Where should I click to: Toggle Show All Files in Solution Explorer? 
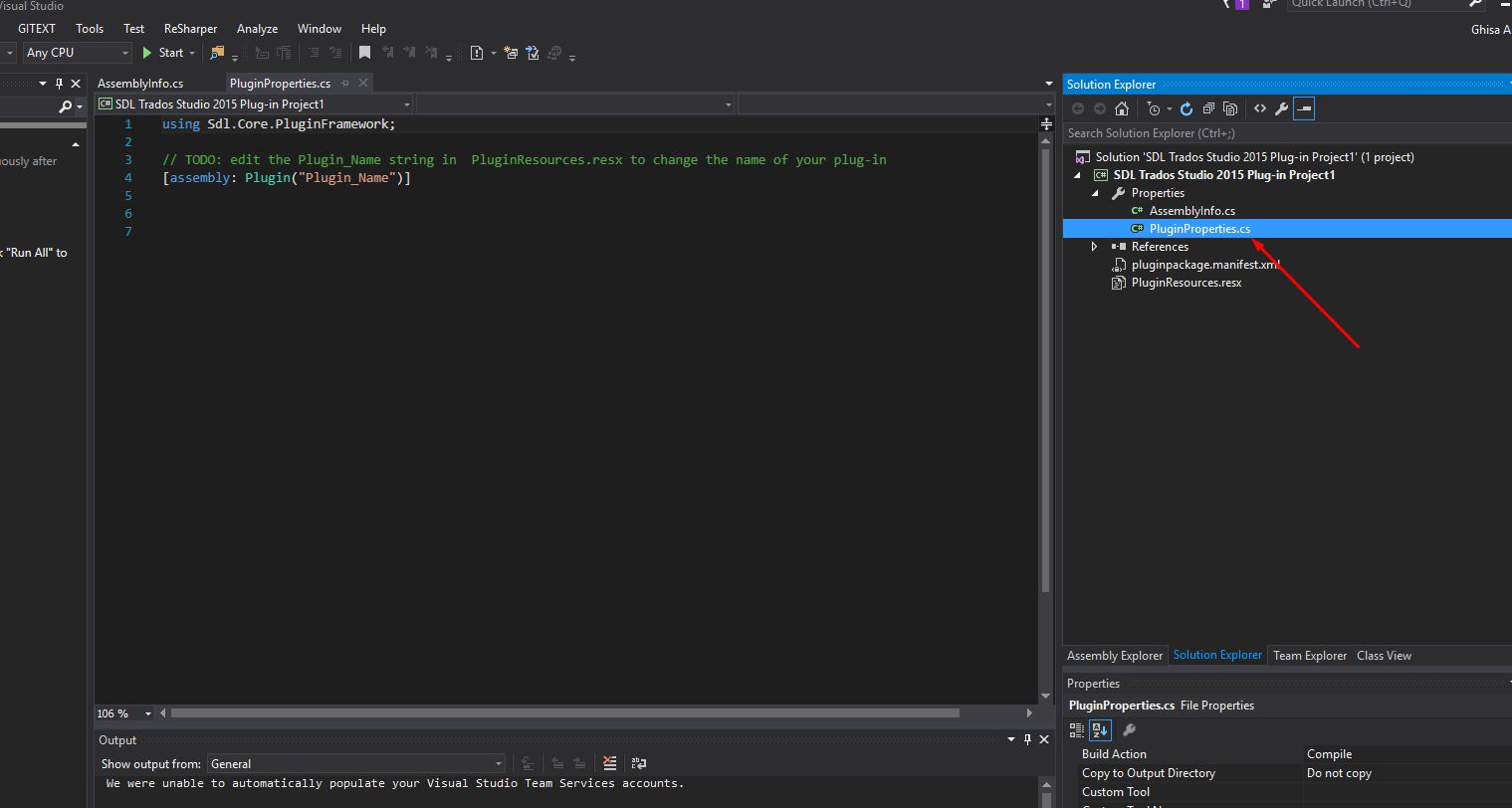[x=1230, y=108]
